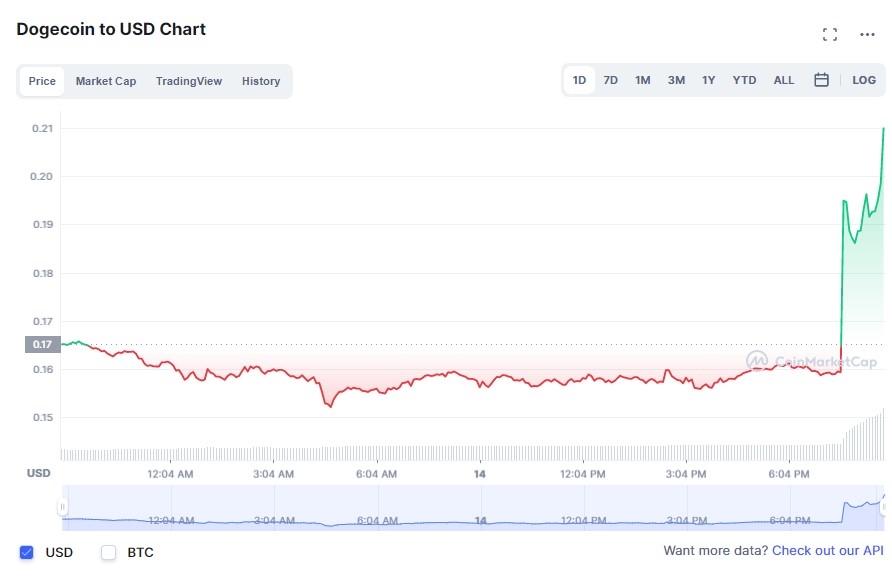Choose the 3M time range
892x582 pixels.
click(x=676, y=80)
